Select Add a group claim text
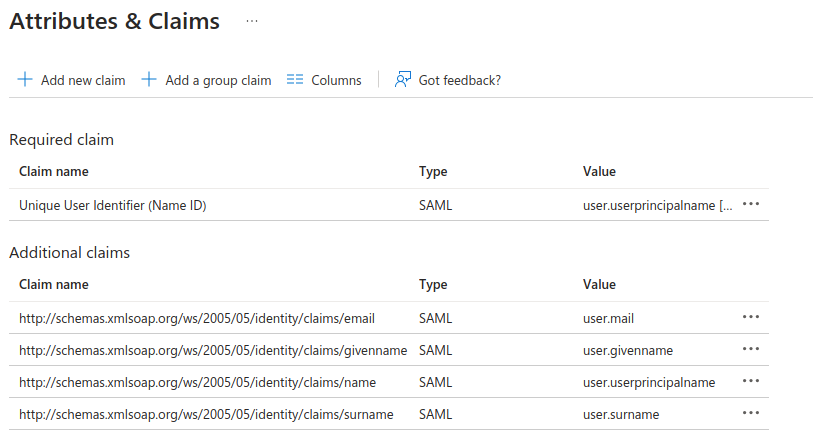Viewport: 813px width, 445px height. (x=218, y=80)
